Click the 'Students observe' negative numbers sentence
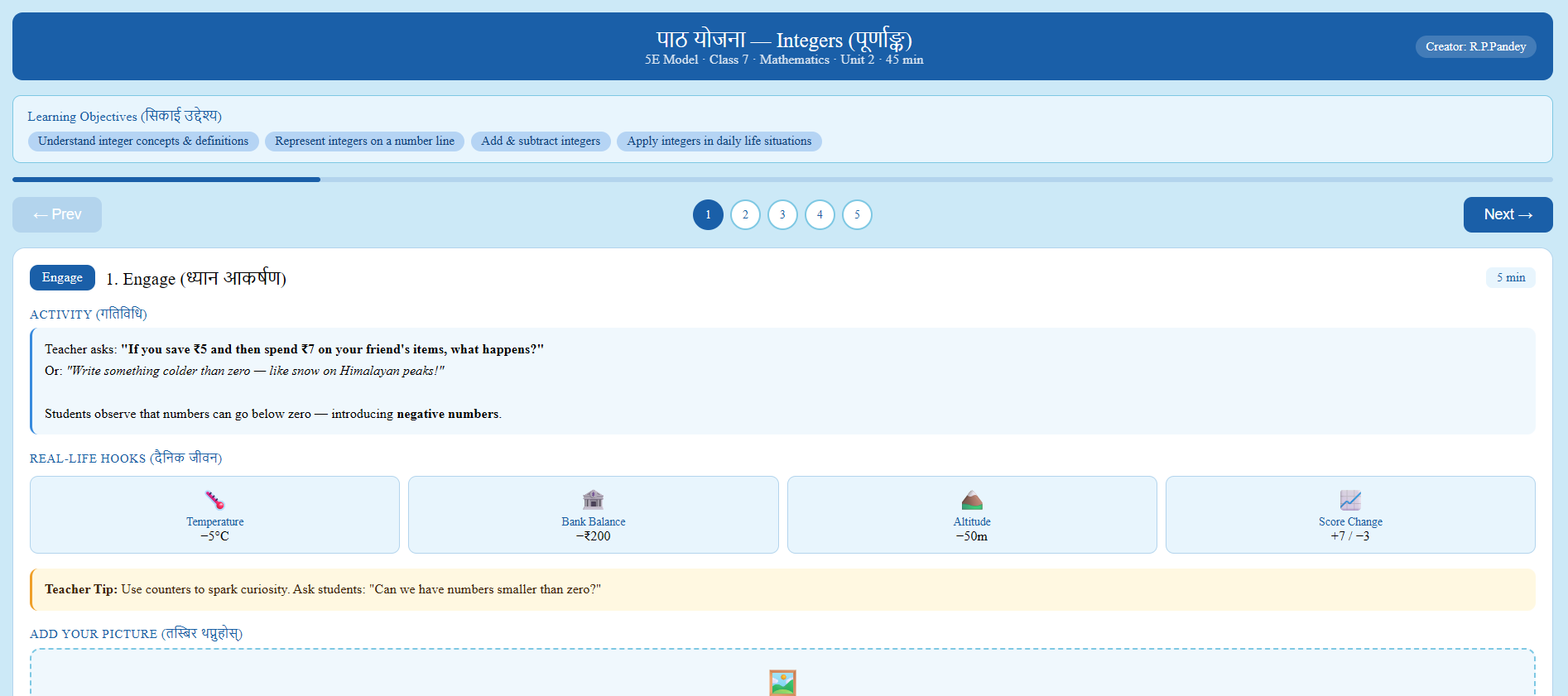The image size is (1568, 696). pos(273,414)
